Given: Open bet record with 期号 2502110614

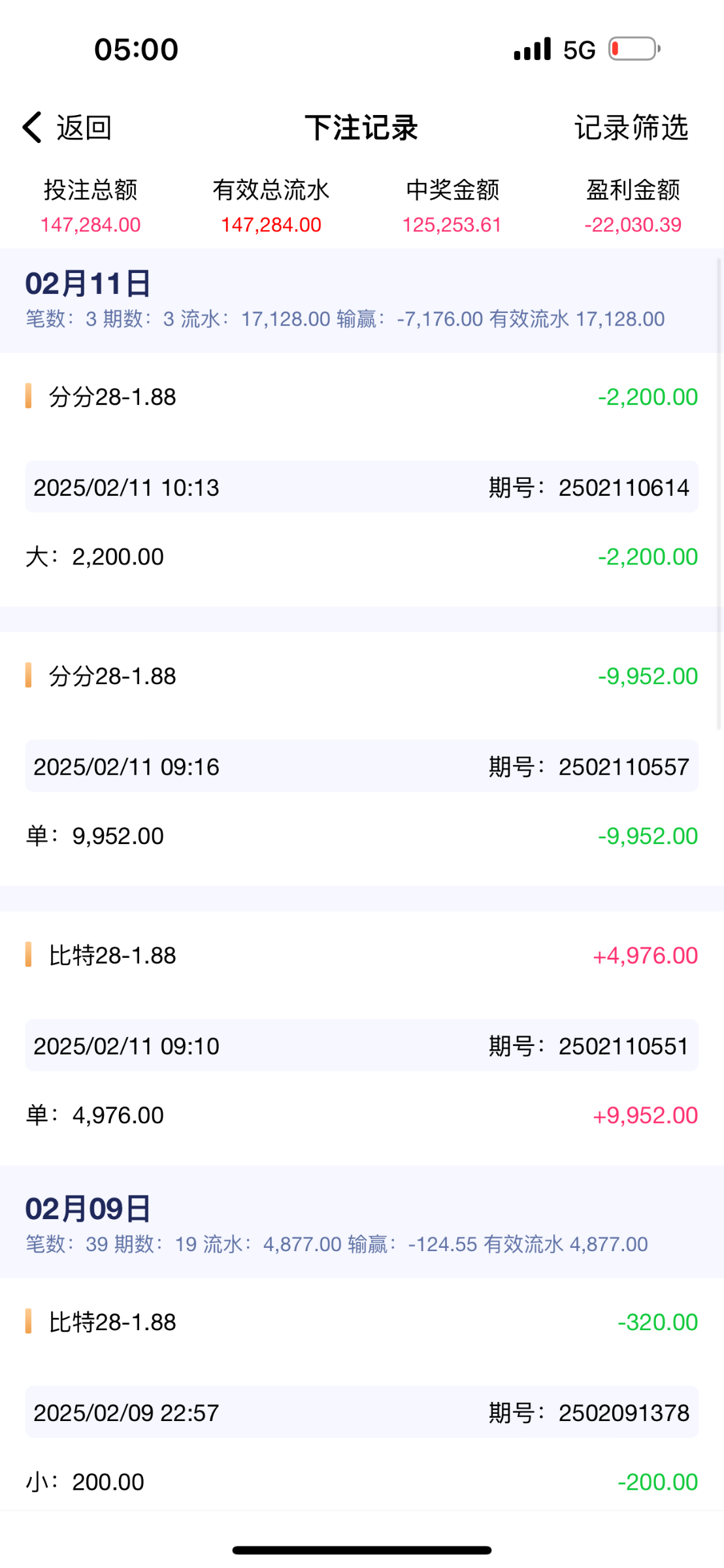Looking at the screenshot, I should tap(361, 487).
